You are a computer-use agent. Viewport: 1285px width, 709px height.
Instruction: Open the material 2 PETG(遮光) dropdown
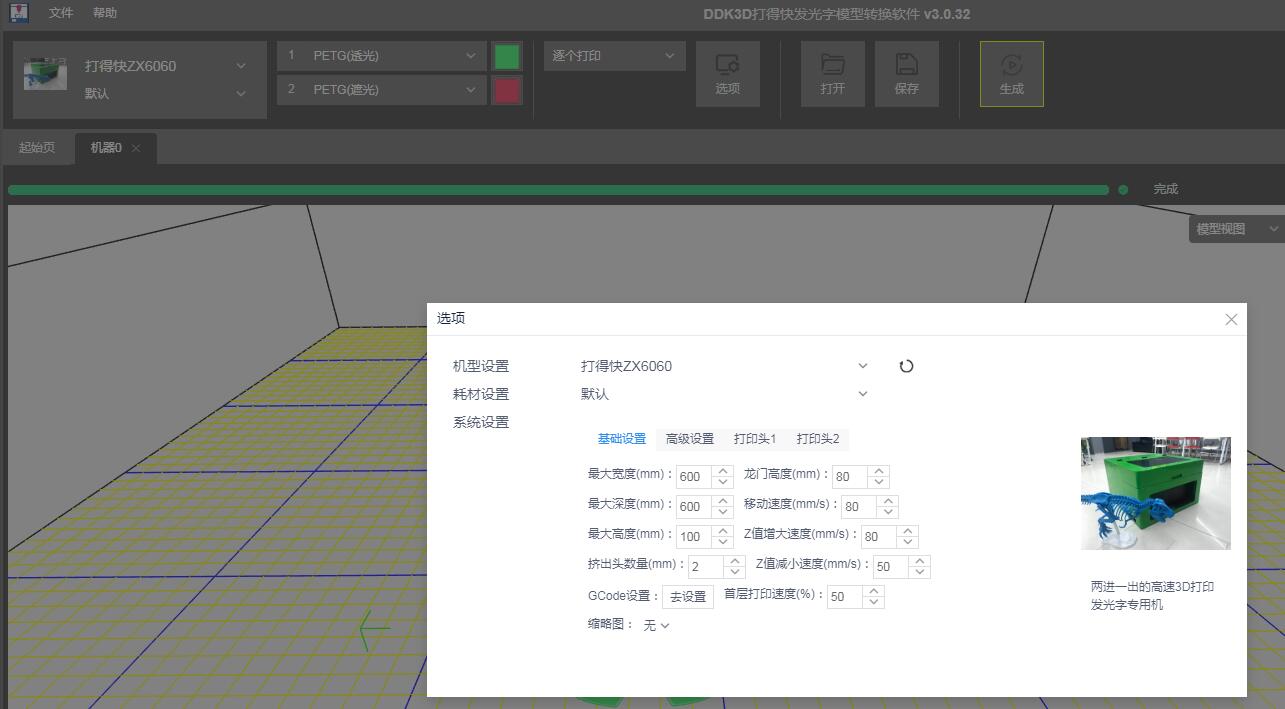[x=382, y=90]
